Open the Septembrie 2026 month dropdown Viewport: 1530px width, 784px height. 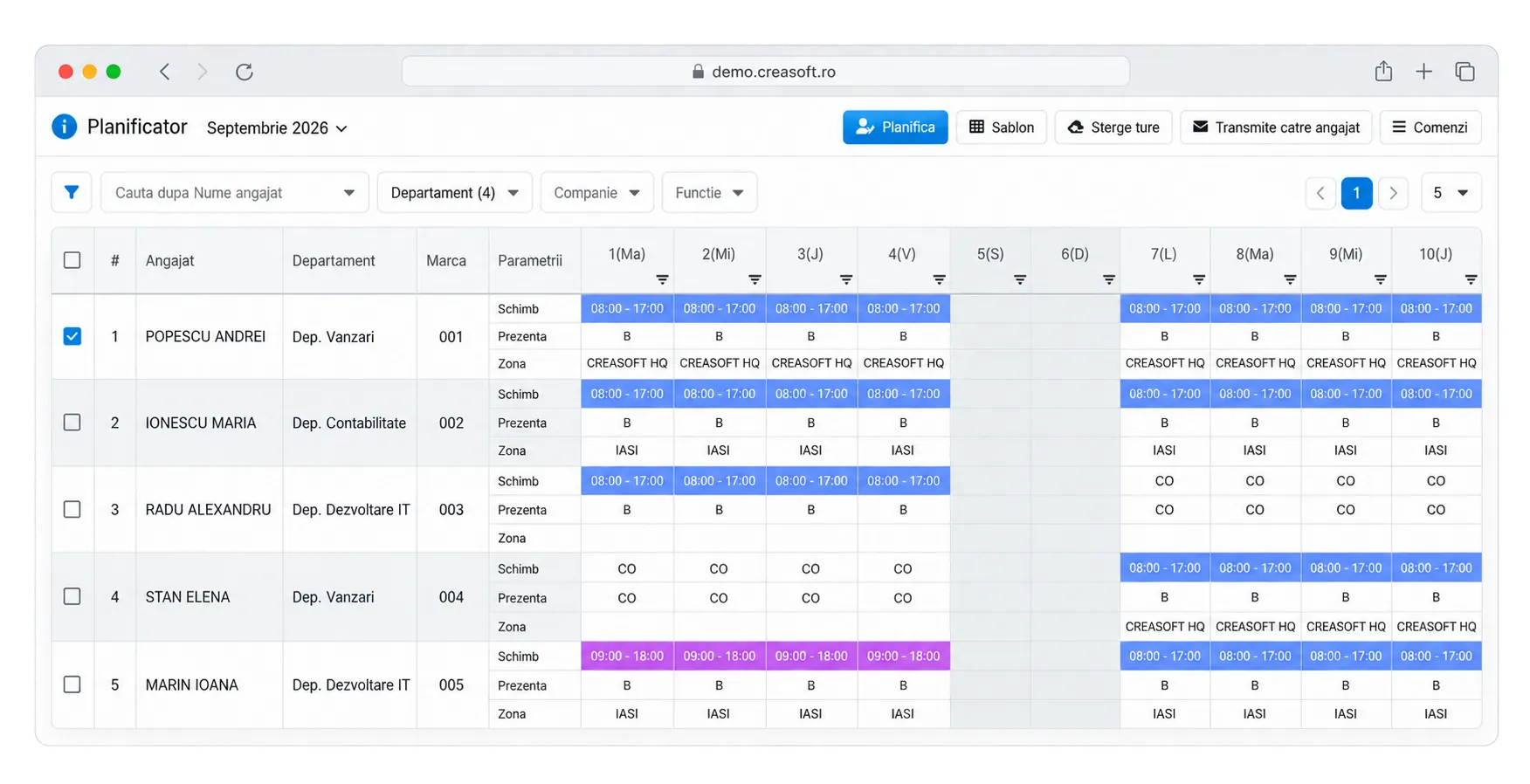tap(277, 127)
